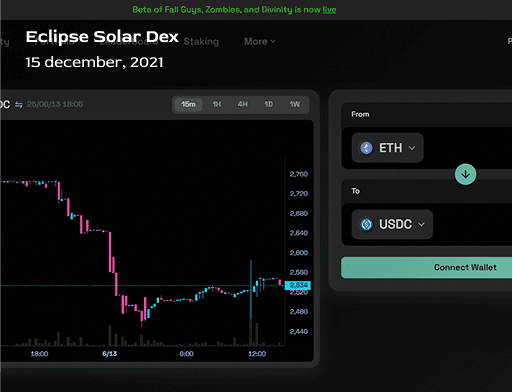Follow the green 'live' banner link
Image resolution: width=513 pixels, height=392 pixels.
[329, 10]
